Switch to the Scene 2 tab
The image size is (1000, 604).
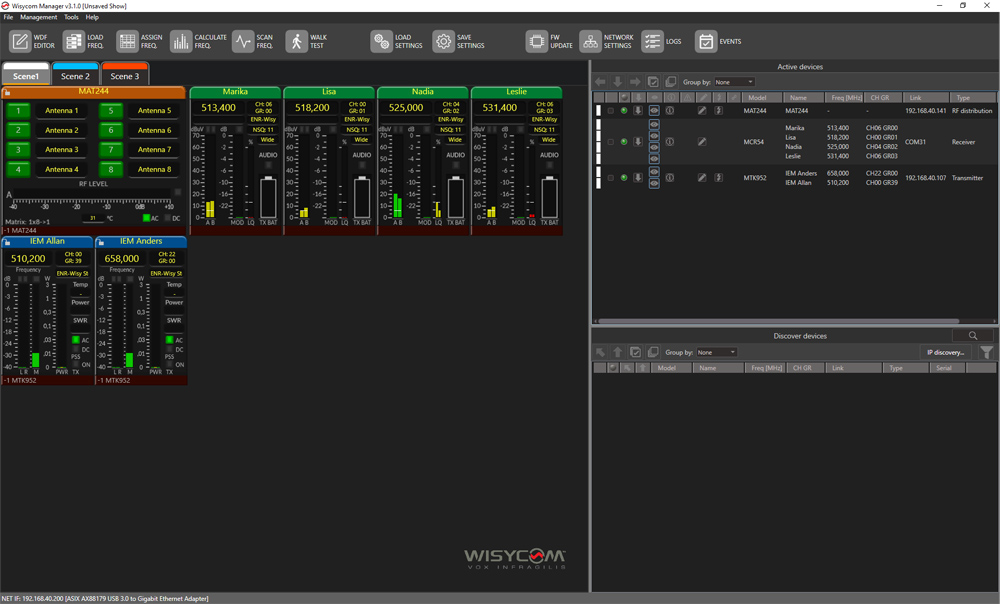coord(75,76)
